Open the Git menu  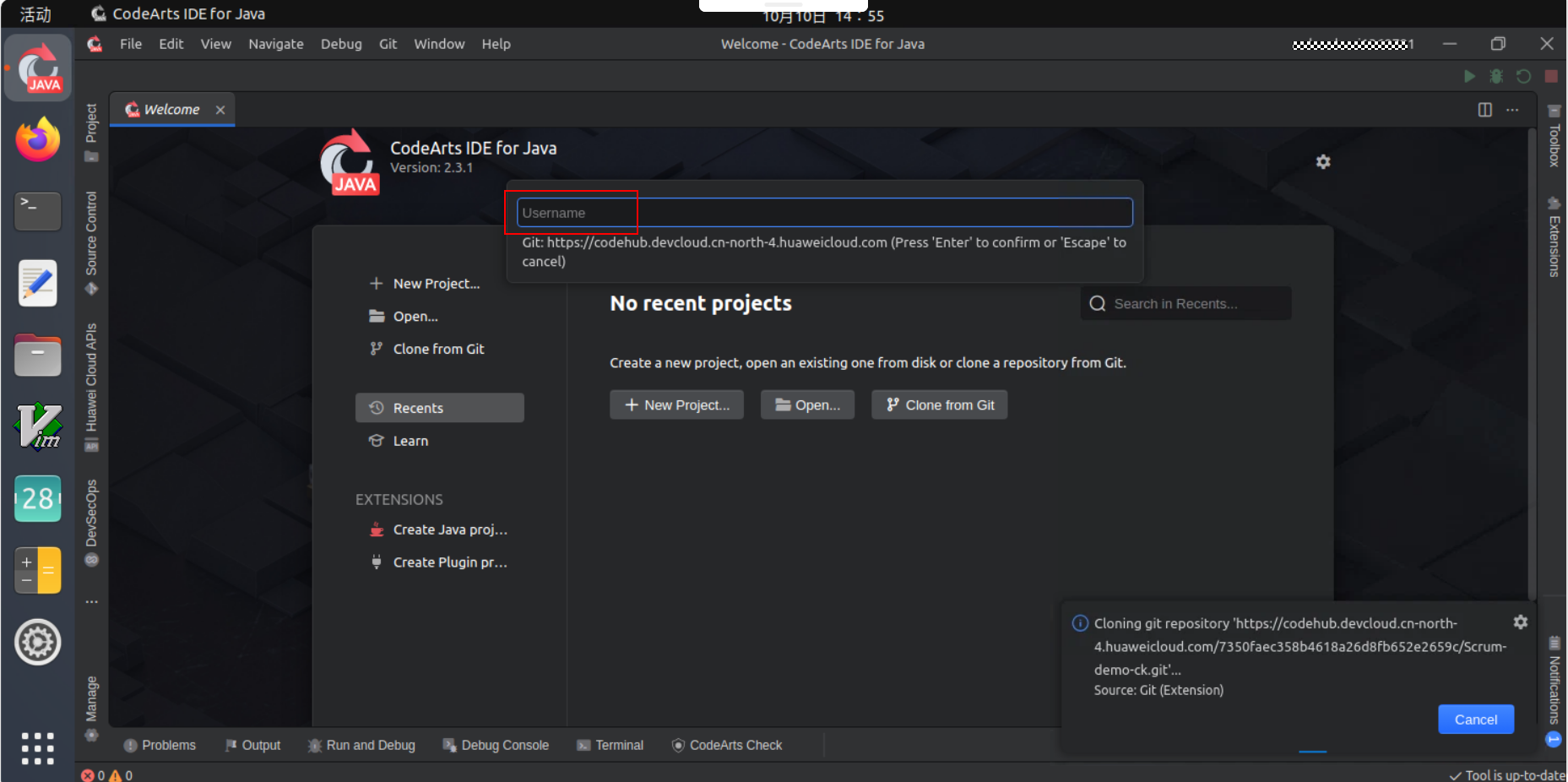click(x=388, y=44)
